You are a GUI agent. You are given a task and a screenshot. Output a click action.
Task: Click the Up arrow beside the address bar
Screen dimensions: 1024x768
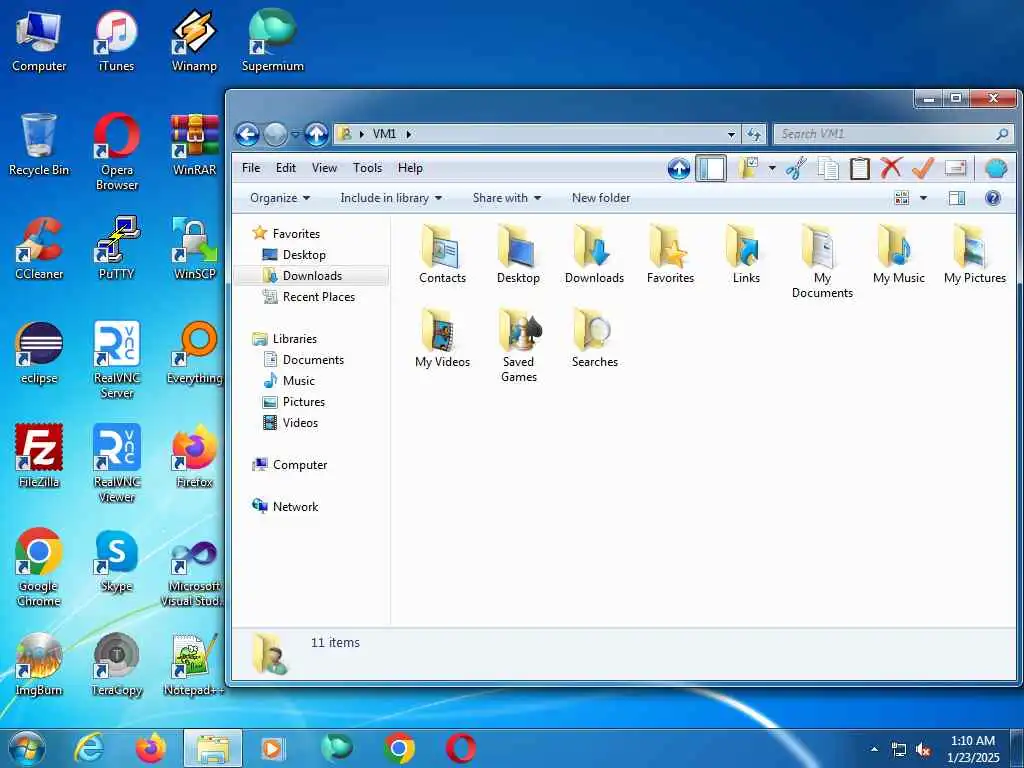[316, 135]
